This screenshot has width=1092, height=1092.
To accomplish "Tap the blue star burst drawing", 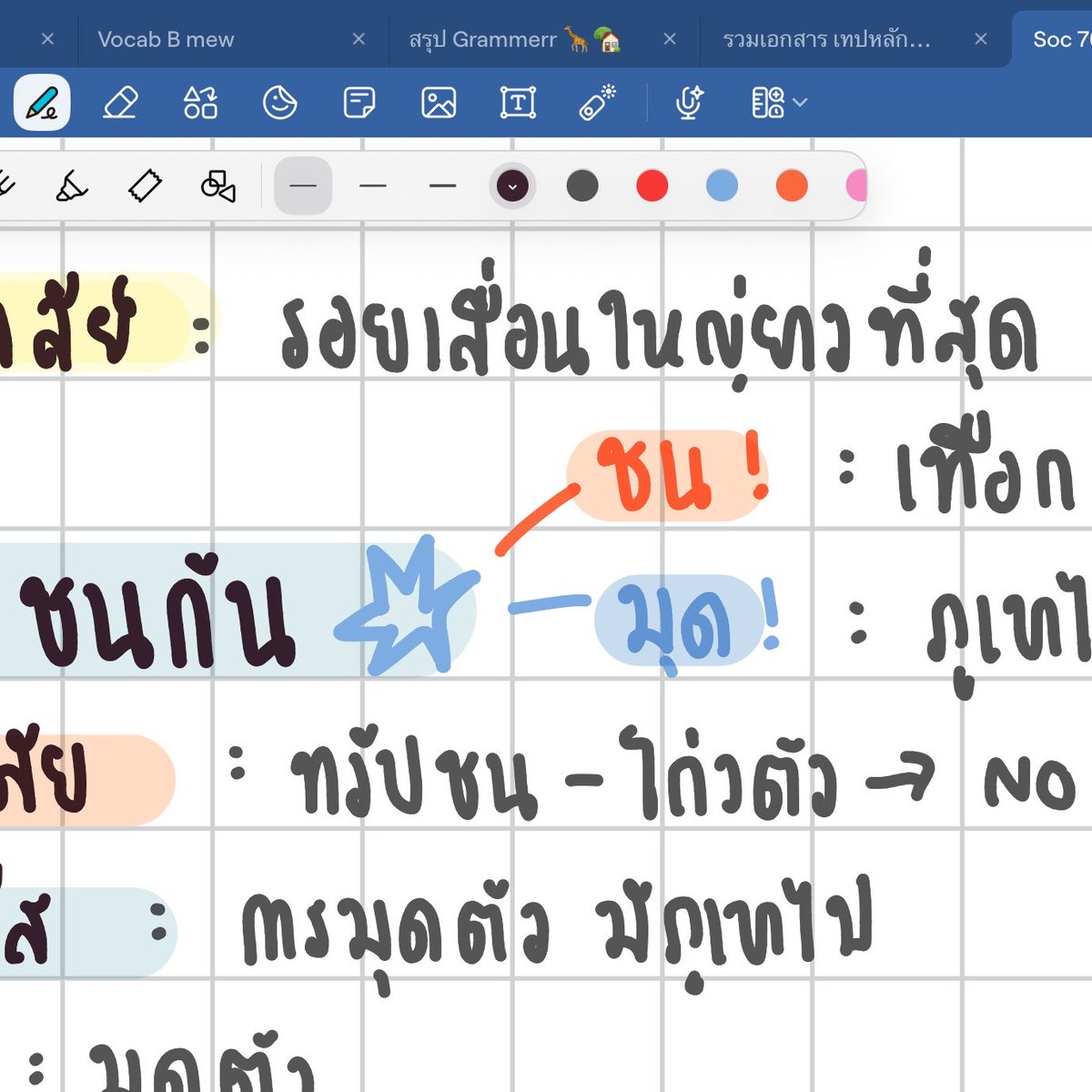I will pos(407,606).
